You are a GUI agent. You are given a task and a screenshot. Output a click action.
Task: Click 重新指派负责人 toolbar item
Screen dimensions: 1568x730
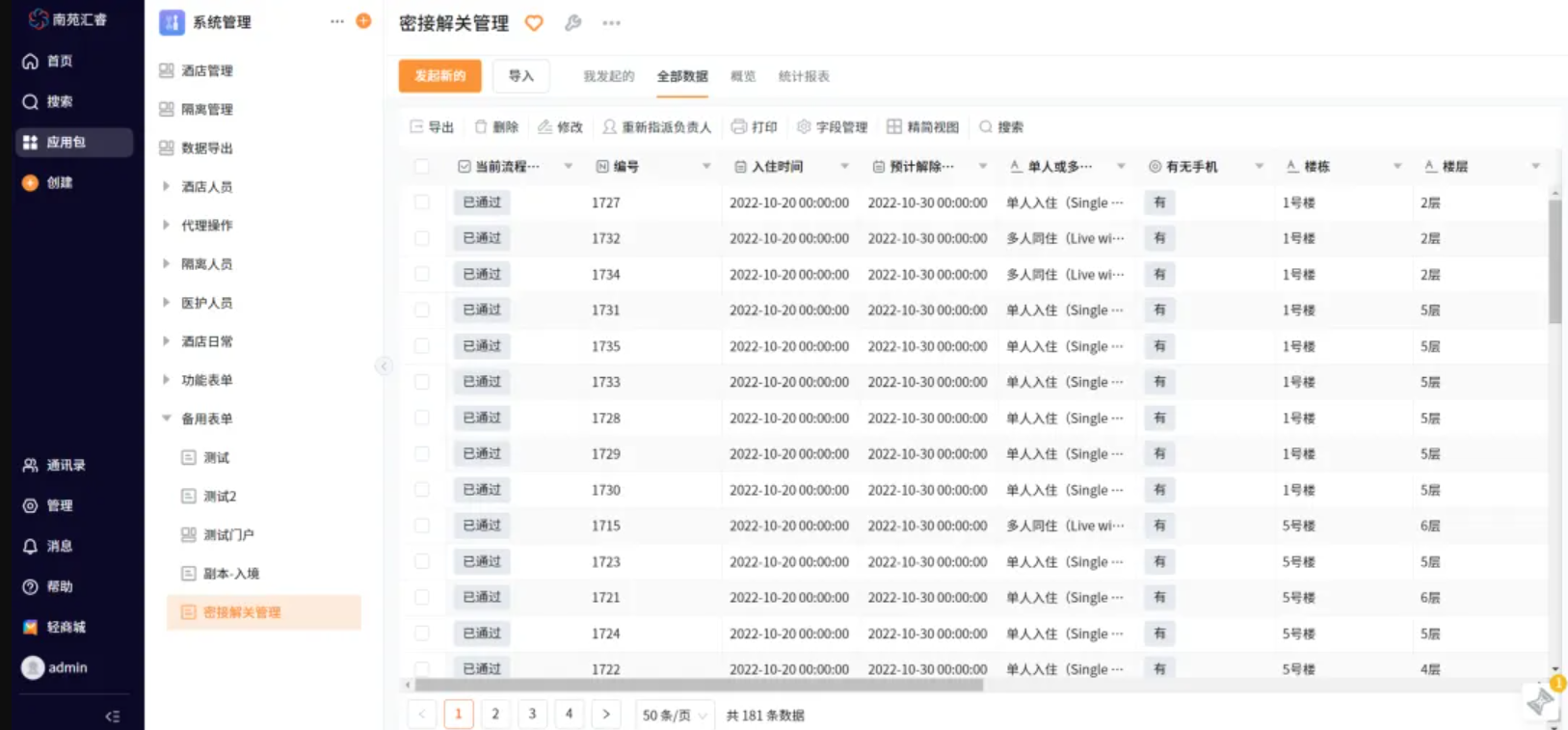point(657,126)
